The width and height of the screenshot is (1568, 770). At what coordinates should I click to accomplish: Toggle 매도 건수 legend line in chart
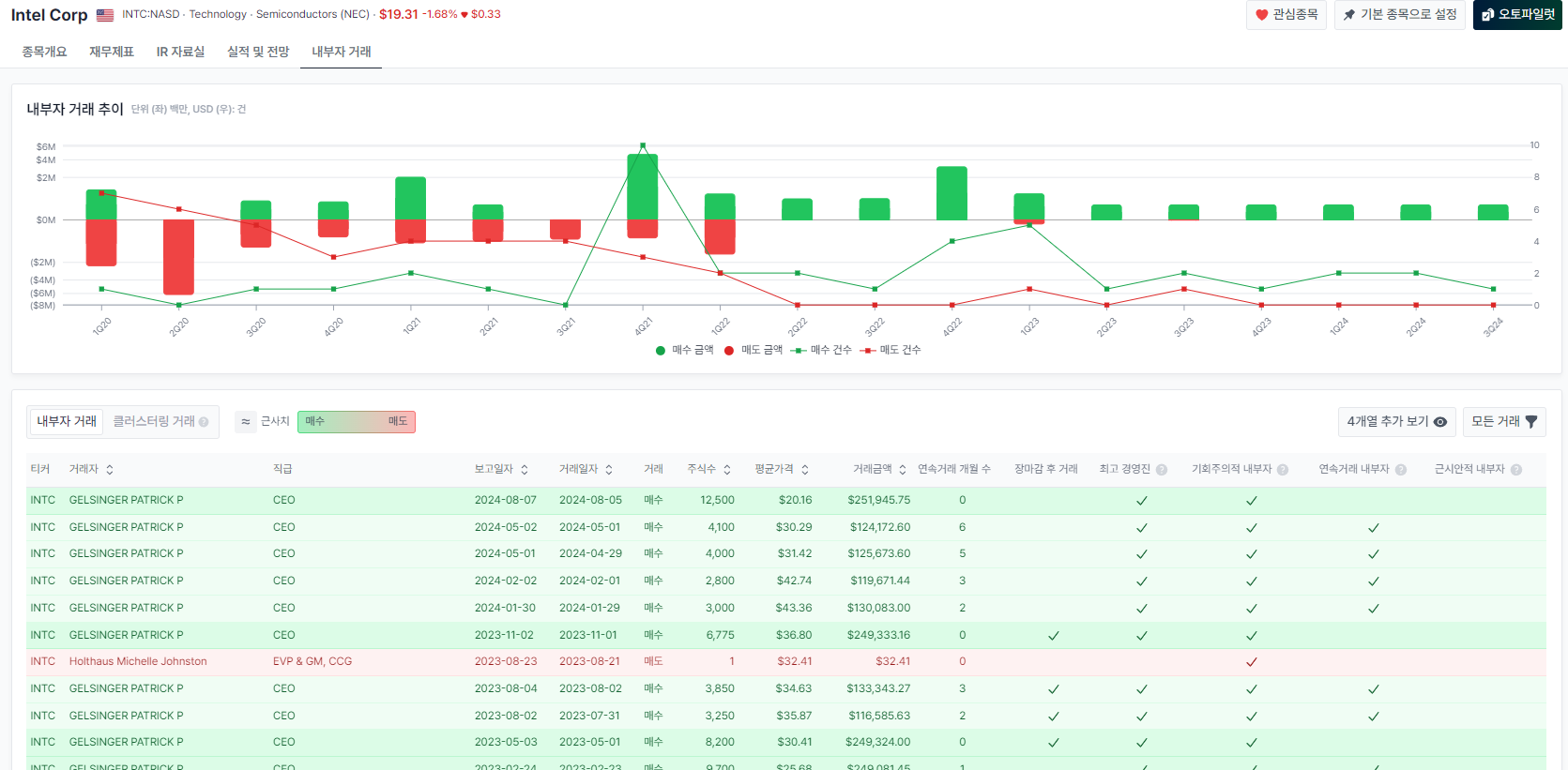pos(891,350)
